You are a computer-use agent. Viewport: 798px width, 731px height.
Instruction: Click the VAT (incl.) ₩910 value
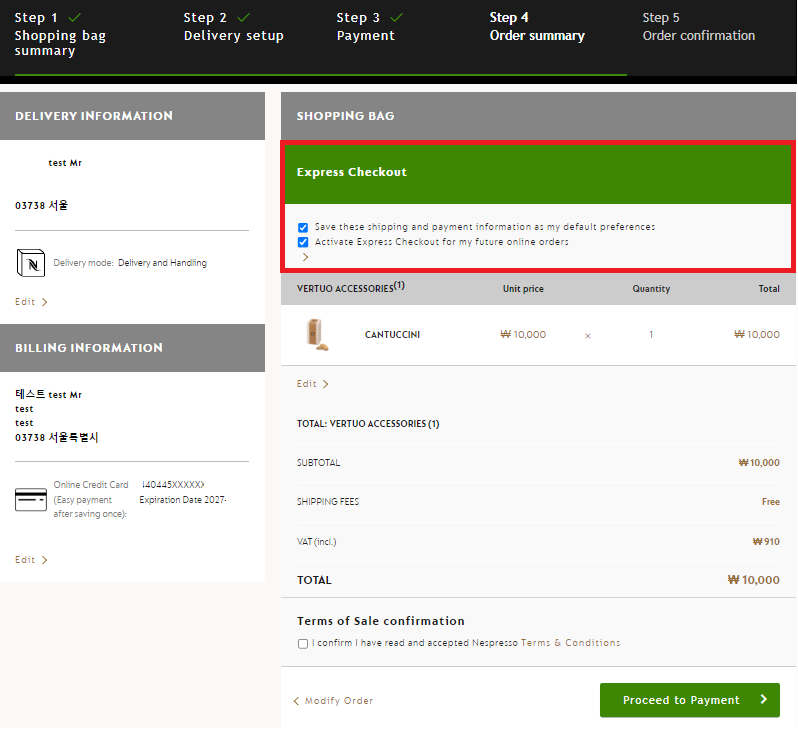pos(766,542)
